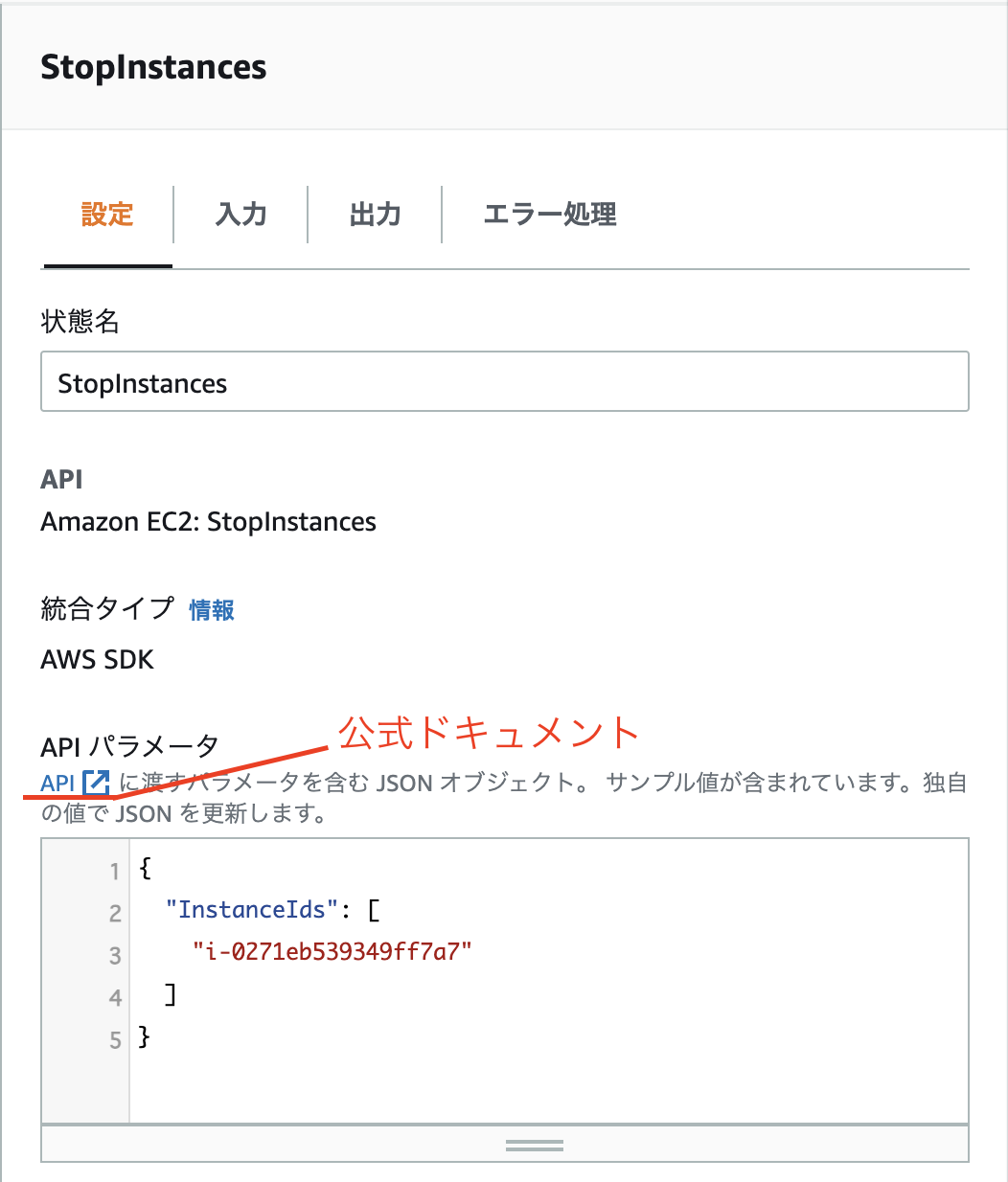Click the "API パラメータ" label
The width and height of the screenshot is (1008, 1182).
[x=130, y=746]
